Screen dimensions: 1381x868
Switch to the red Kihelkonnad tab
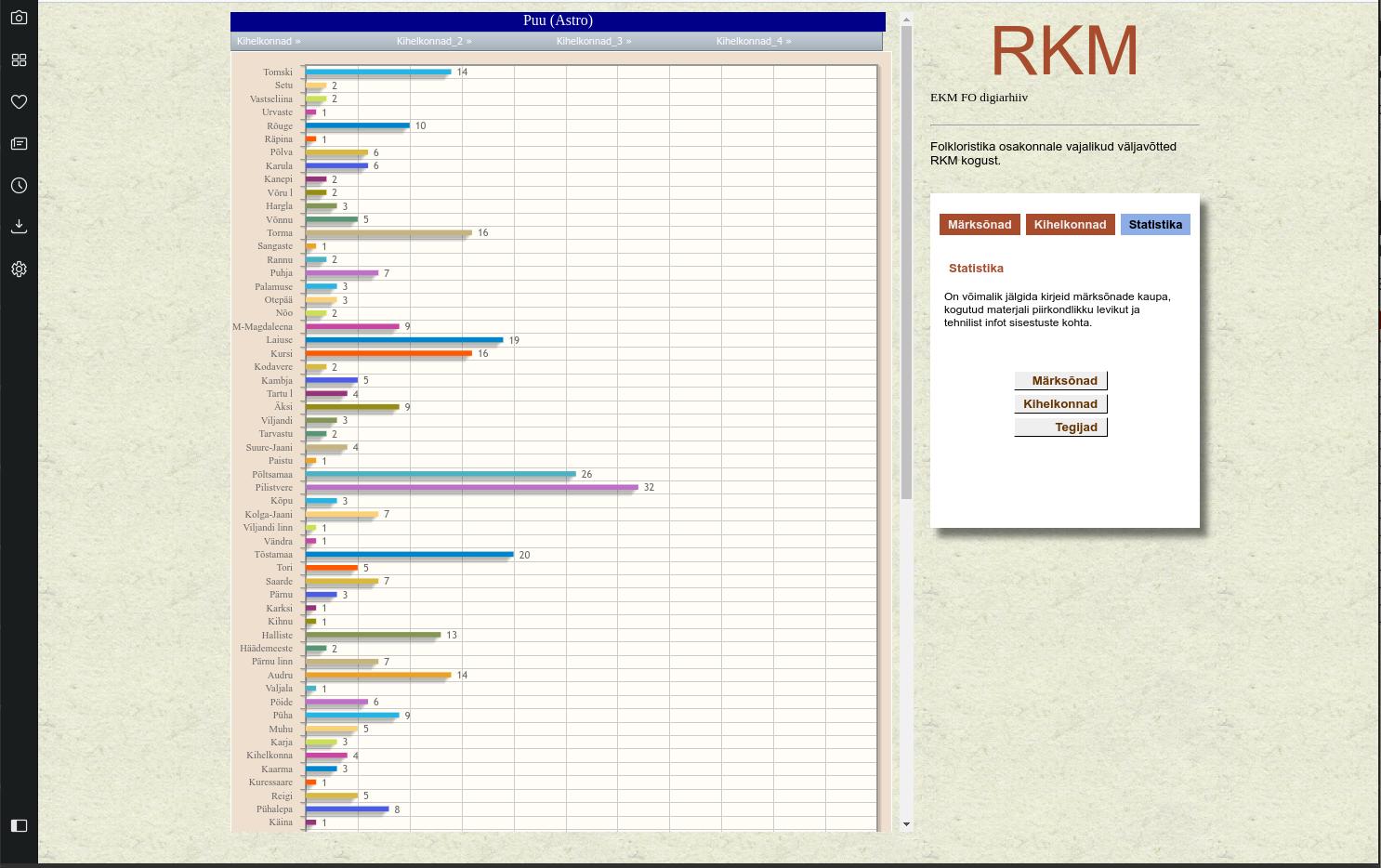[x=1070, y=225]
